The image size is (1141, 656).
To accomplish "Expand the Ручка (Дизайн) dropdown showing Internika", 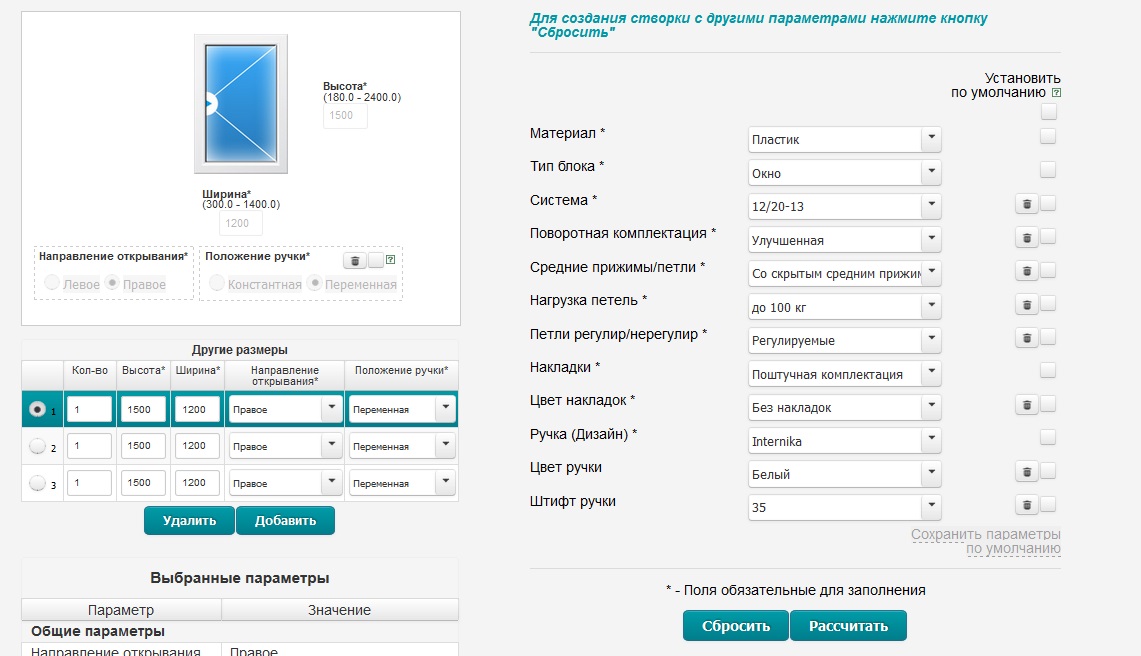I will coord(845,441).
